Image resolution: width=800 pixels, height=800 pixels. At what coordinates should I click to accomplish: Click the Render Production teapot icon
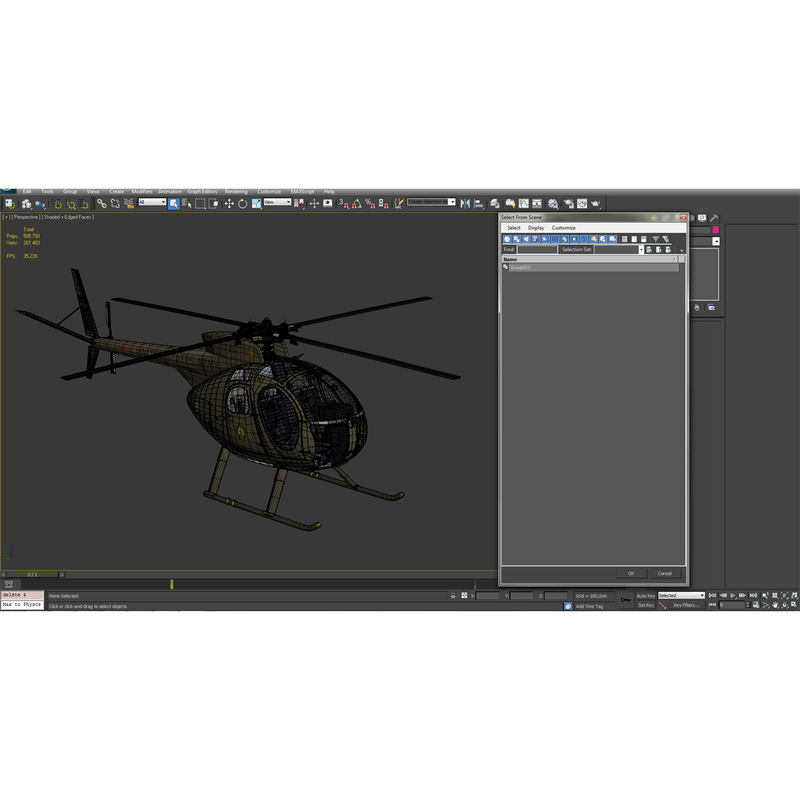tap(595, 202)
